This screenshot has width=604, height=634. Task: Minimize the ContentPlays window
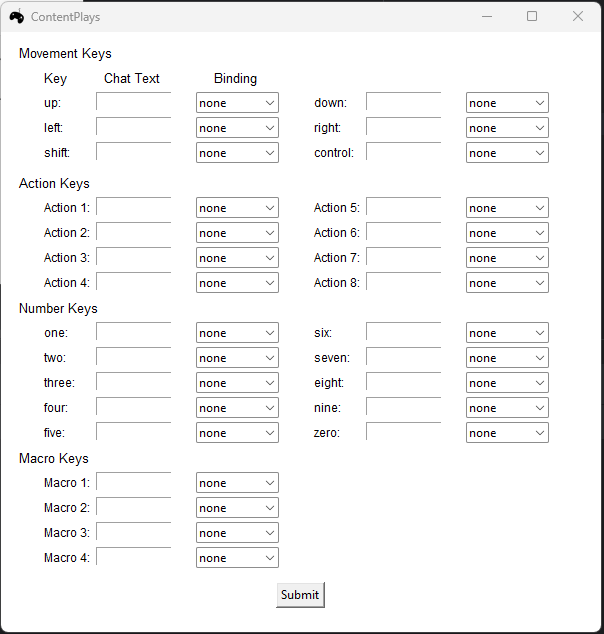pos(487,16)
